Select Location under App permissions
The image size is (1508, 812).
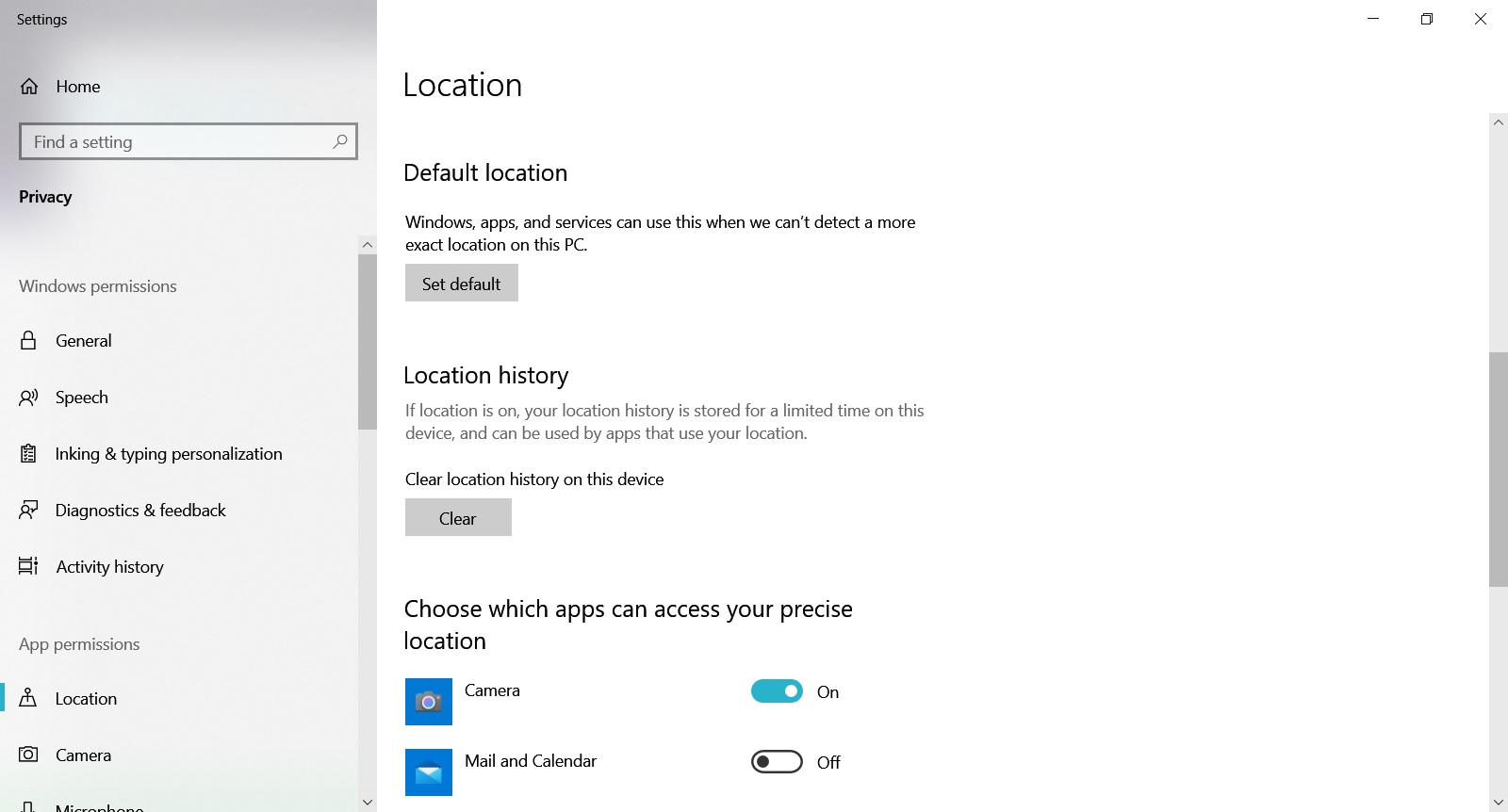[179, 699]
